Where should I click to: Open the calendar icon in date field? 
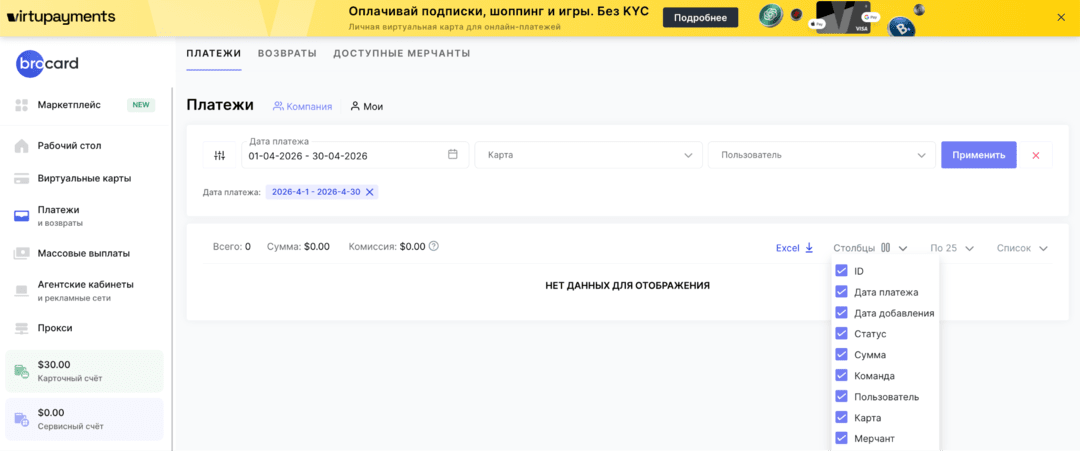coord(453,155)
